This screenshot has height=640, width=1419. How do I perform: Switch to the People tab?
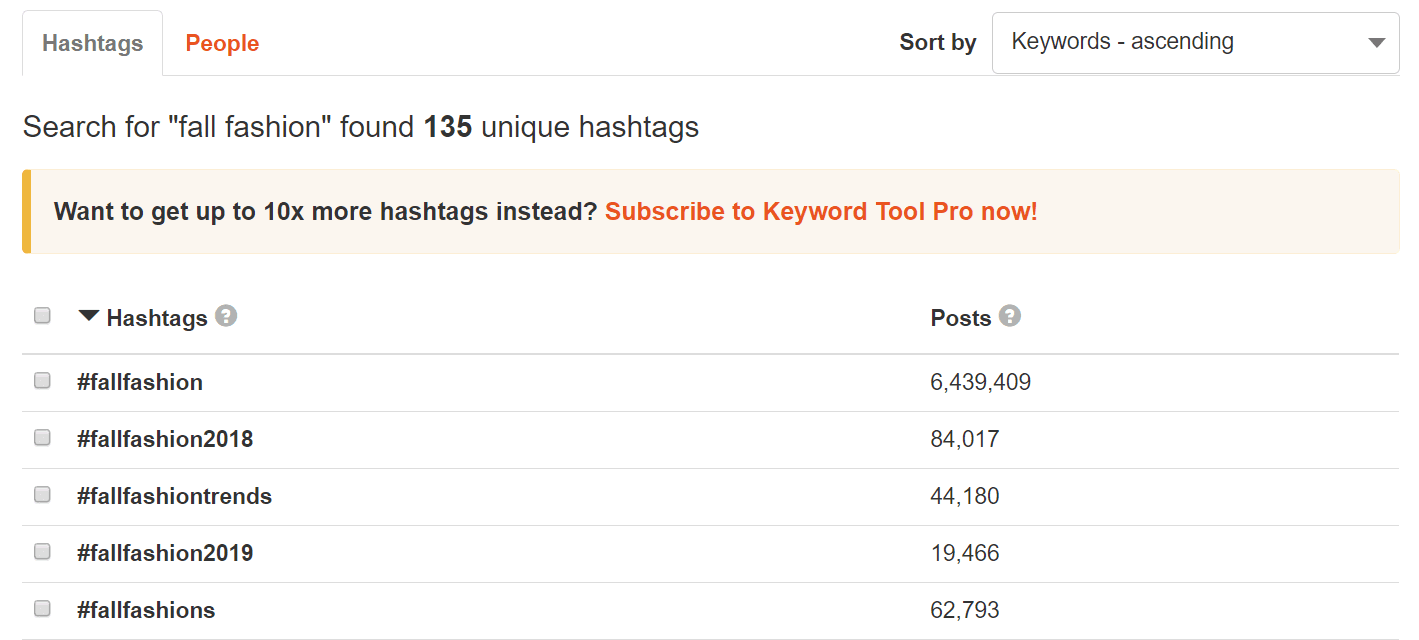(x=222, y=44)
